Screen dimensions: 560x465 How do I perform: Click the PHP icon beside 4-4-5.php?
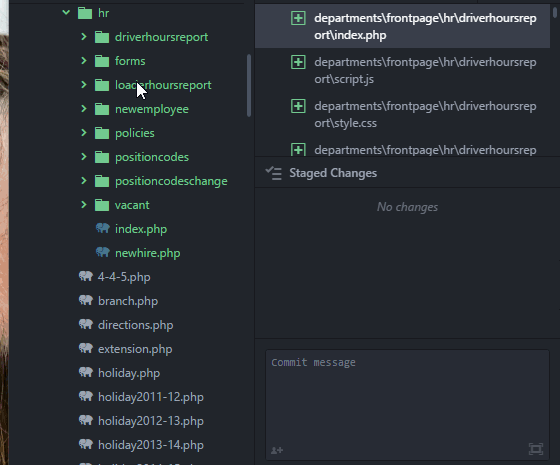coord(86,276)
